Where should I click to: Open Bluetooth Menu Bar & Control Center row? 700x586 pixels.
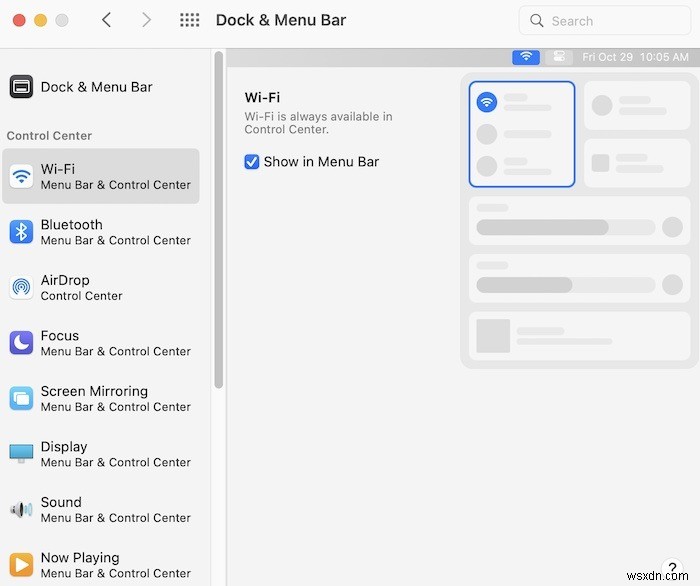click(100, 232)
